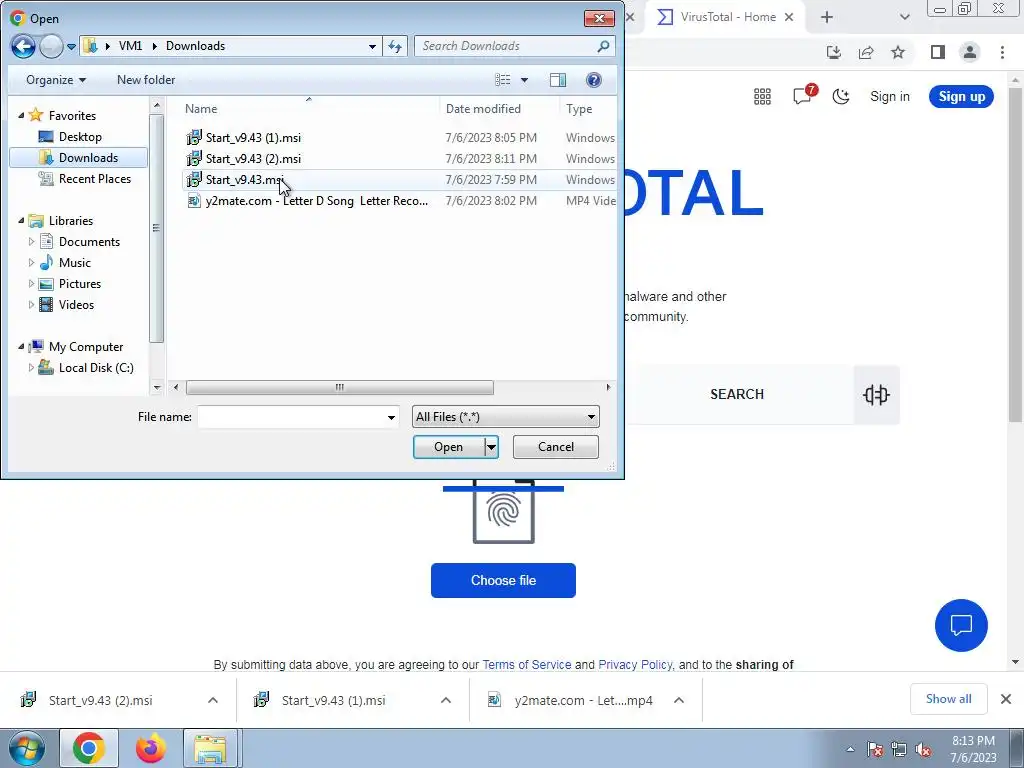Click New folder in the dialog toolbar
This screenshot has width=1024, height=768.
pos(146,80)
